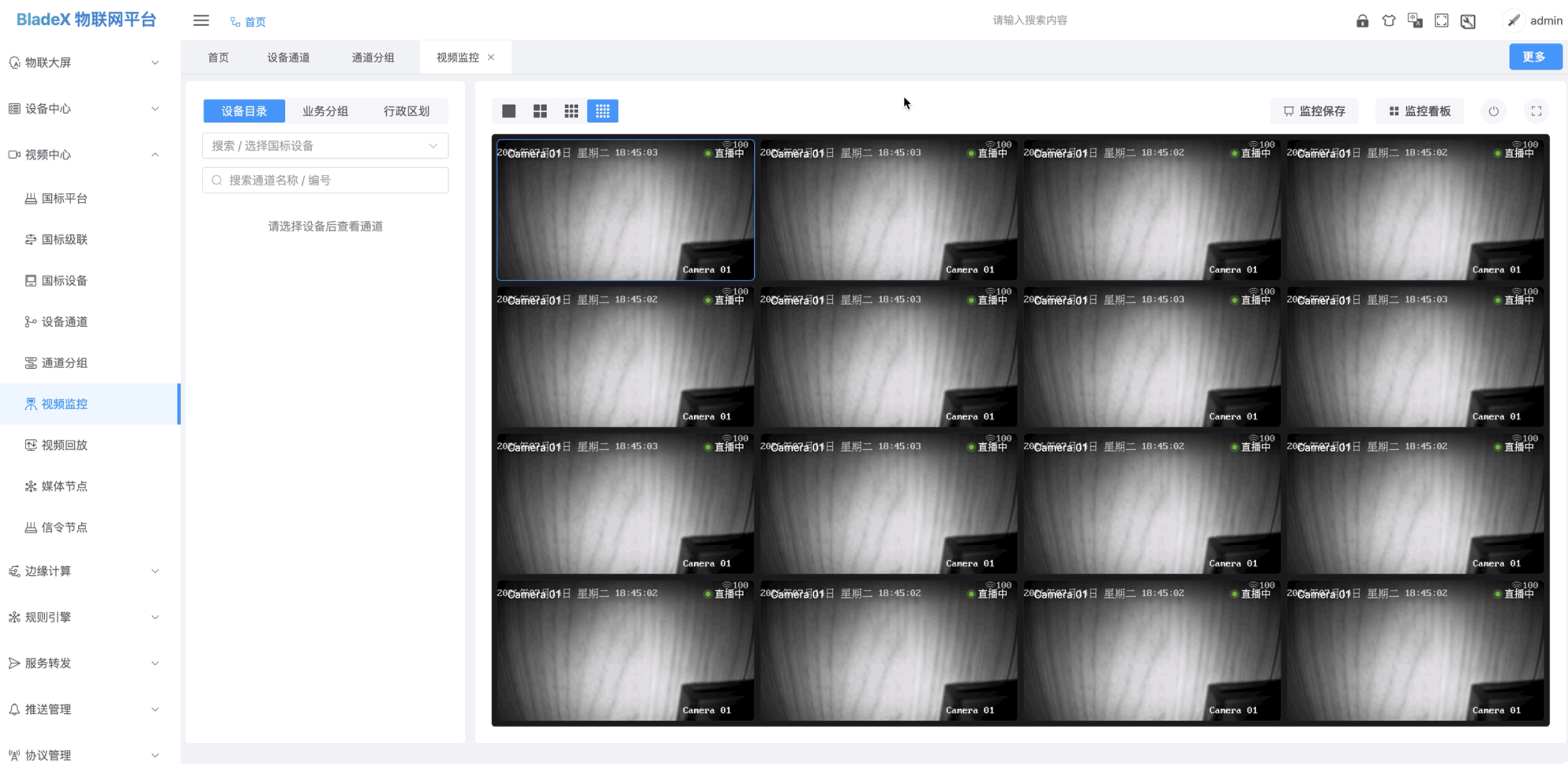Close the 视频监控 tab

(x=491, y=57)
